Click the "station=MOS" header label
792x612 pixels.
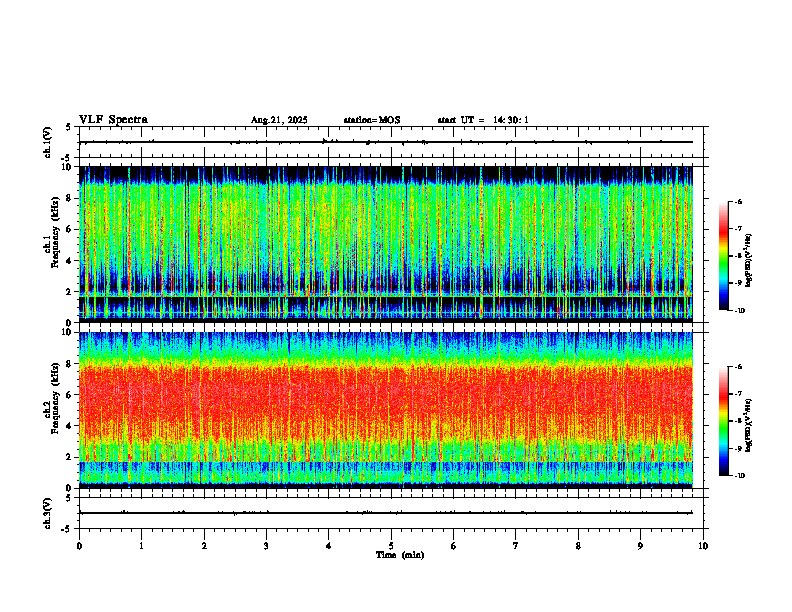[x=372, y=120]
